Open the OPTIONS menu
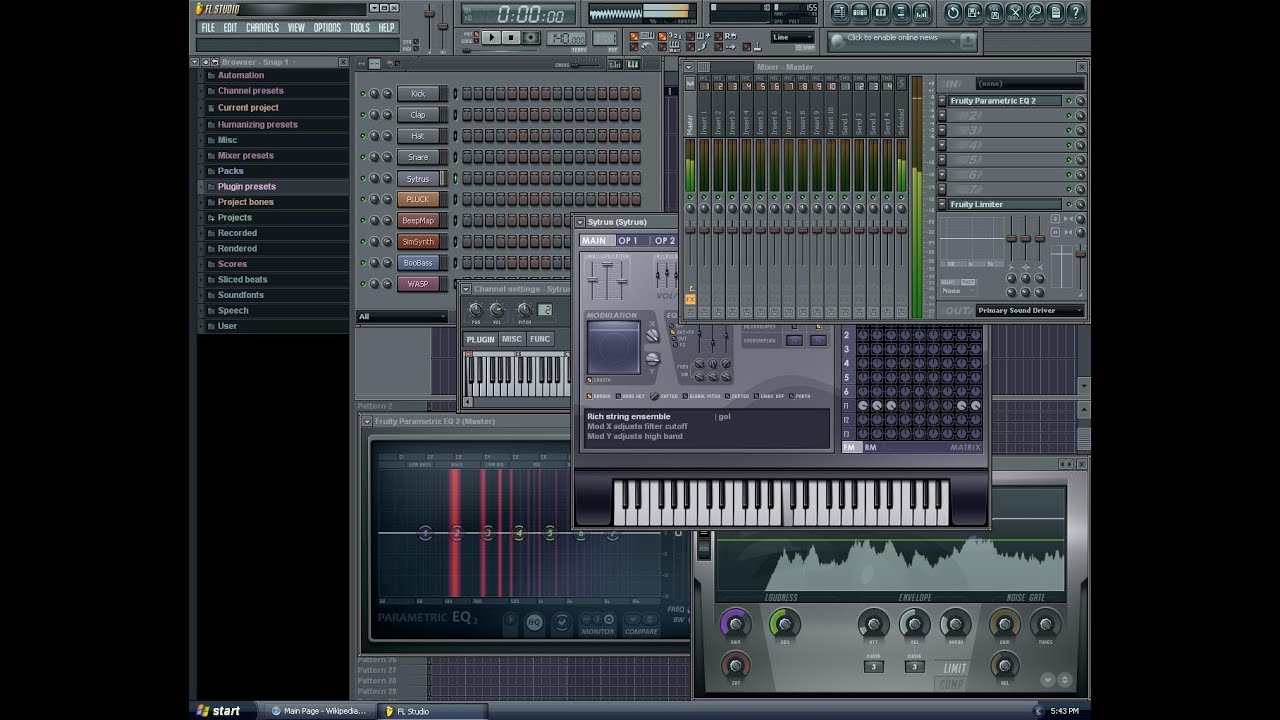The width and height of the screenshot is (1280, 720). click(x=327, y=28)
